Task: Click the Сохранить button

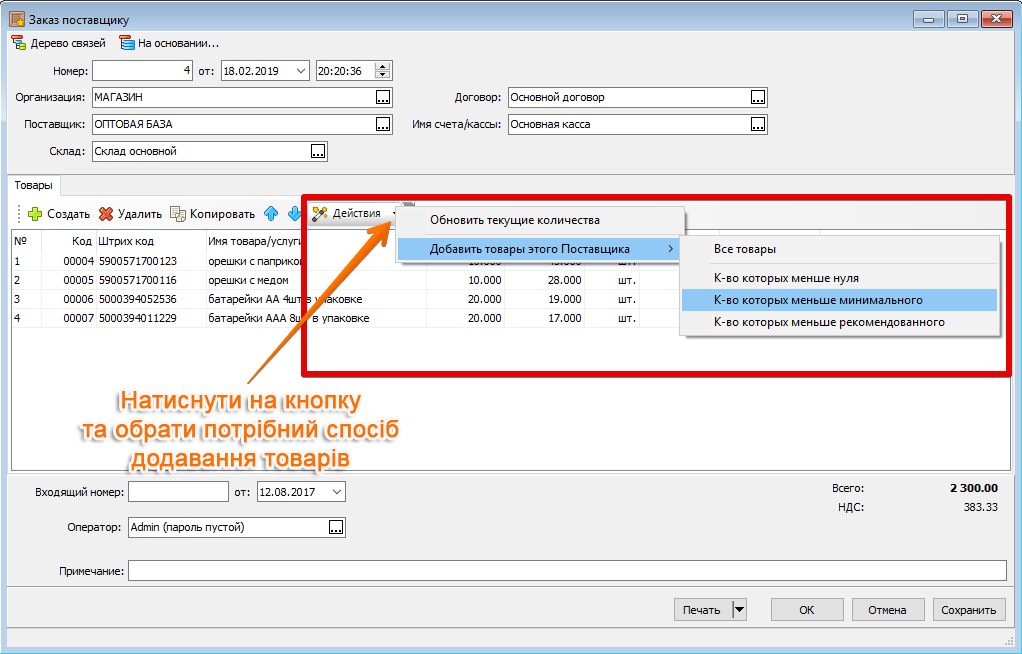Action: (969, 610)
